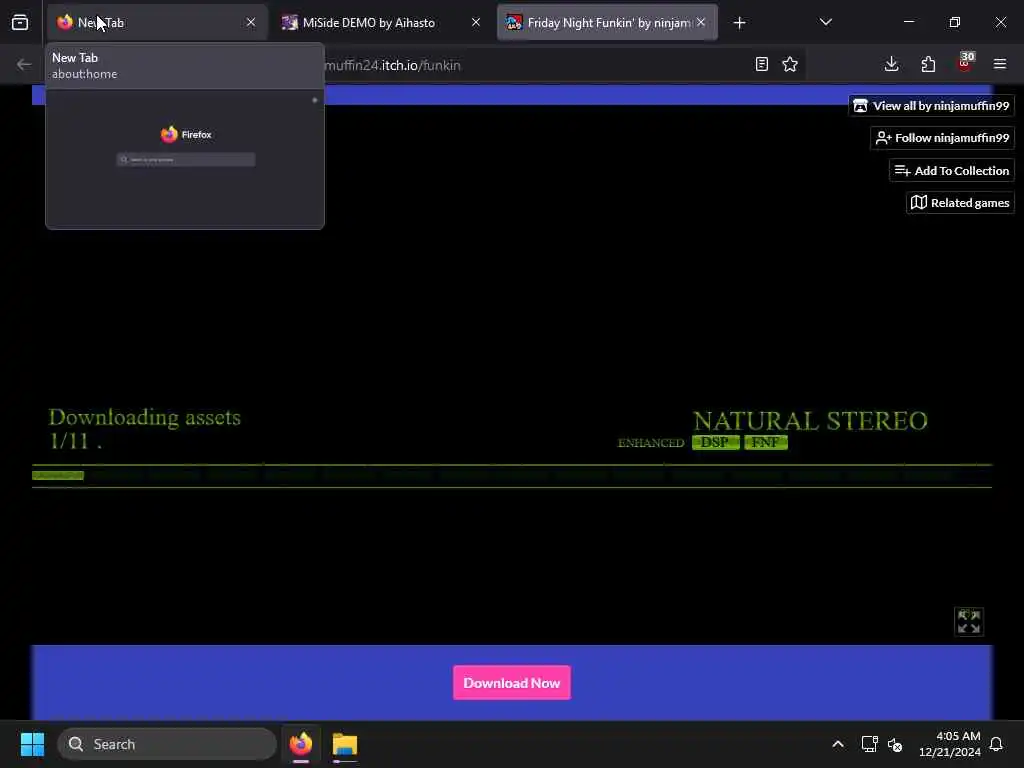1024x768 pixels.
Task: Open Firefox View icon in tab bar
Action: pyautogui.click(x=20, y=22)
